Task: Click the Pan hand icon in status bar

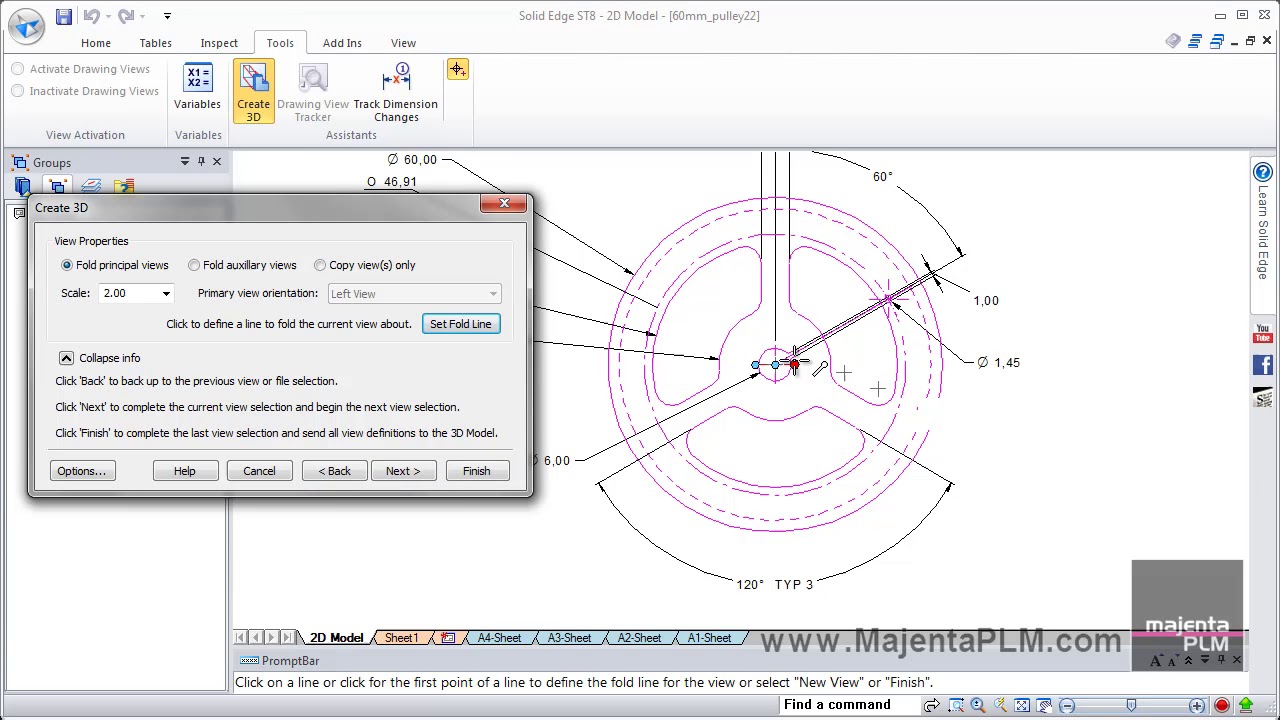Action: (1044, 706)
